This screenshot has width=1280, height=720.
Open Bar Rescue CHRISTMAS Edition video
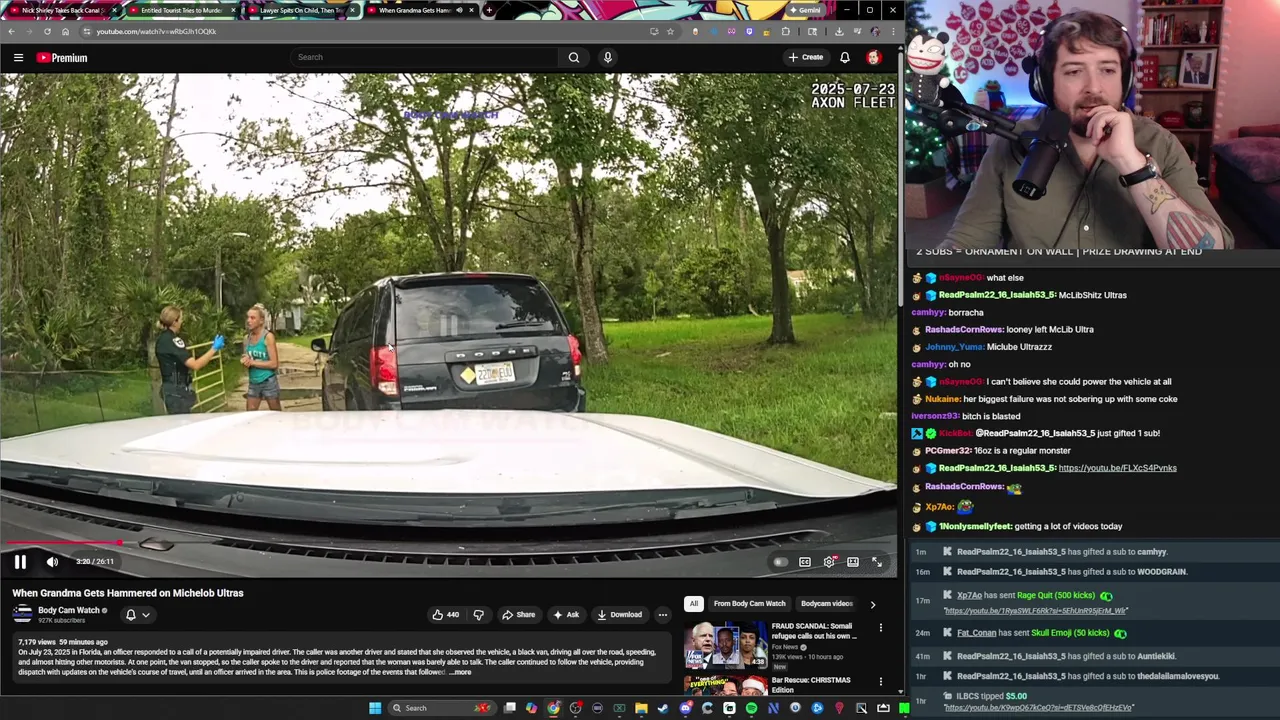tap(811, 685)
